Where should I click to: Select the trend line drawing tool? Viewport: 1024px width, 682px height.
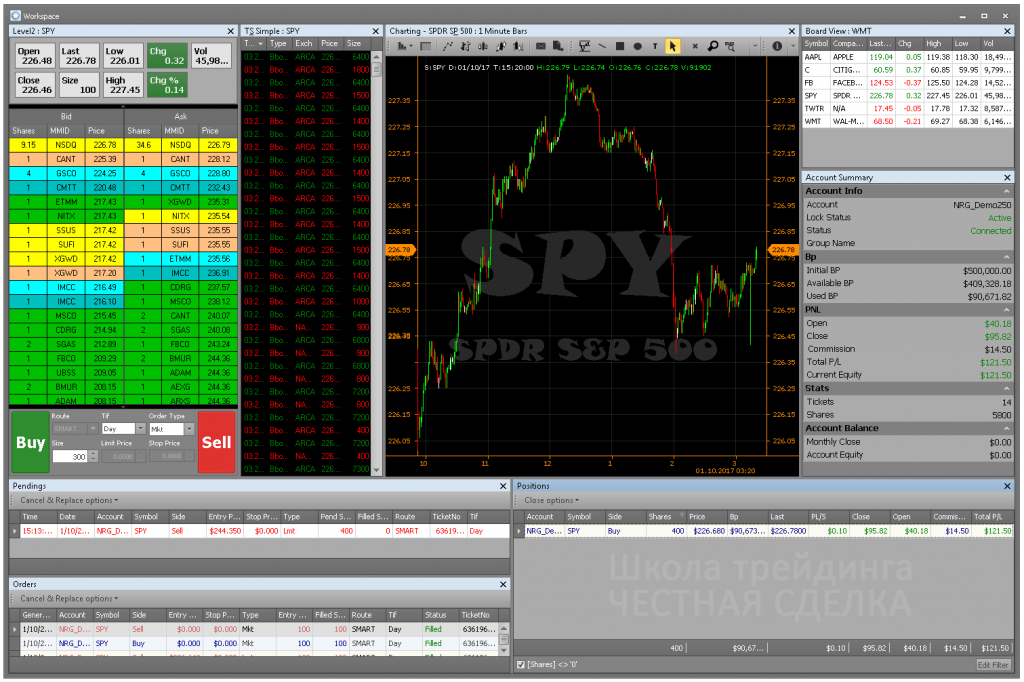click(x=602, y=46)
